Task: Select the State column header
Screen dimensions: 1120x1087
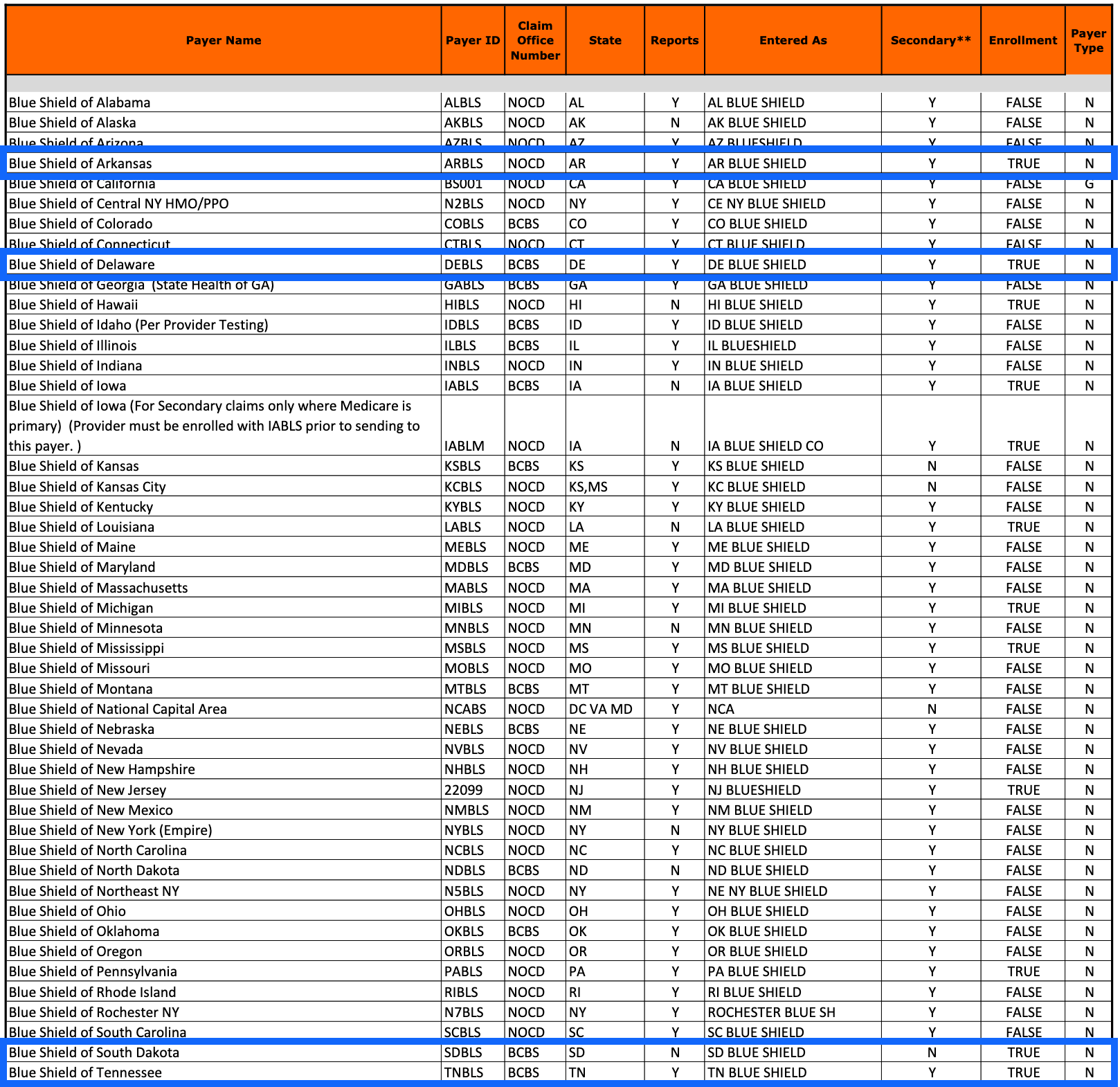Action: click(604, 40)
